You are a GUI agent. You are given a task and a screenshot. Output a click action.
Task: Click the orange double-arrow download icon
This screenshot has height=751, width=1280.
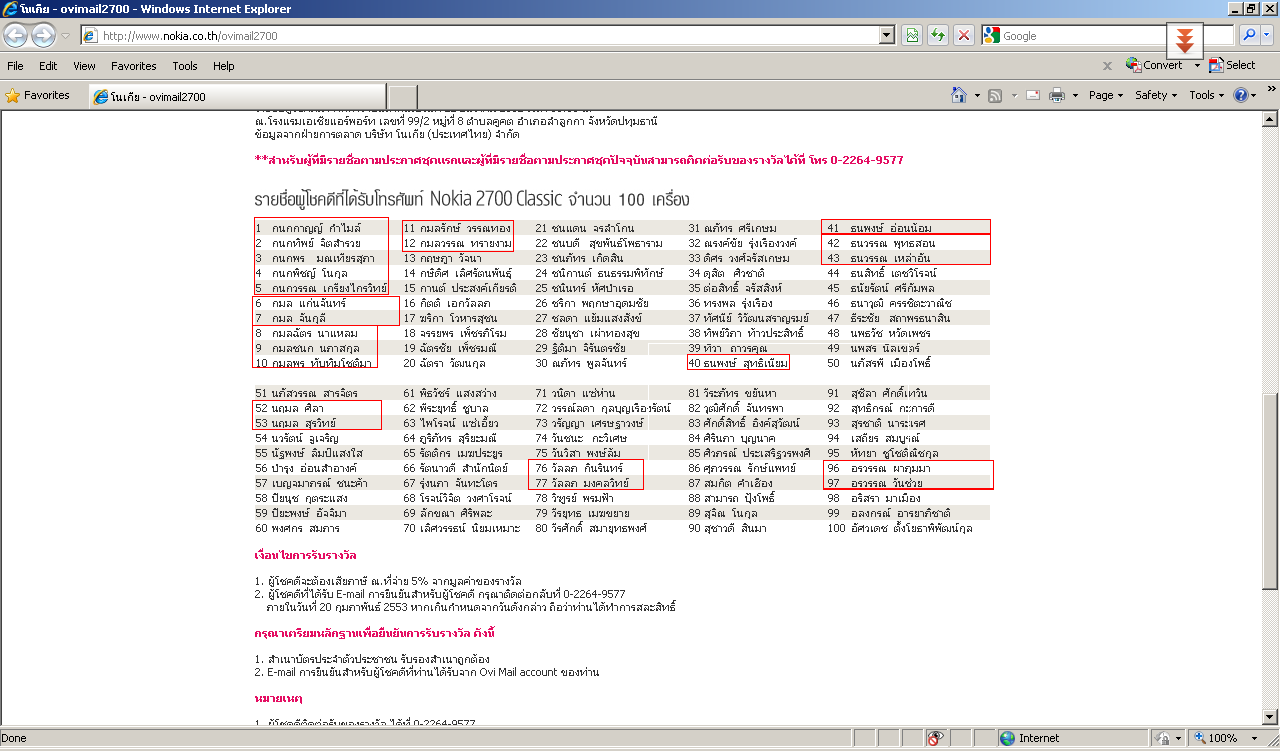[1184, 41]
